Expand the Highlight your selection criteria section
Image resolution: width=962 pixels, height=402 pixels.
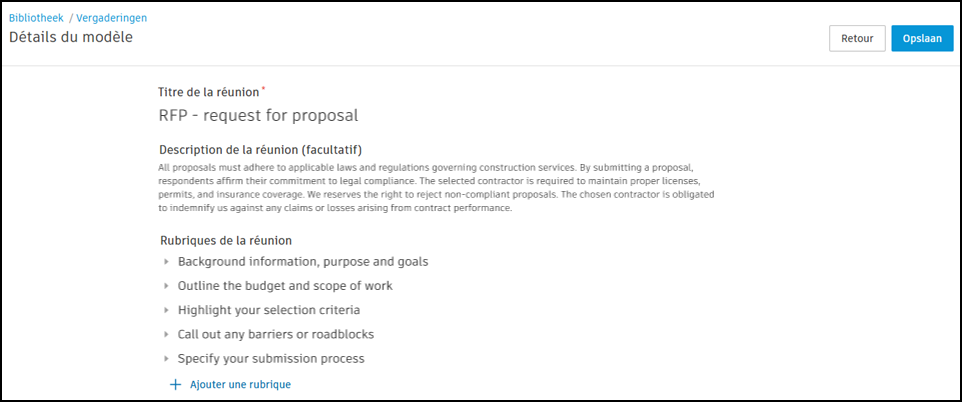[167, 310]
